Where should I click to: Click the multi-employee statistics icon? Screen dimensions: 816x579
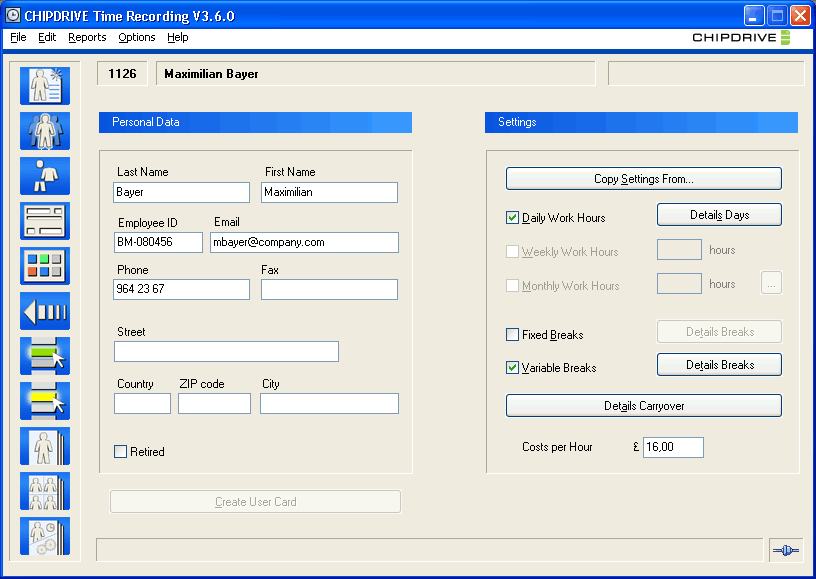(x=44, y=491)
